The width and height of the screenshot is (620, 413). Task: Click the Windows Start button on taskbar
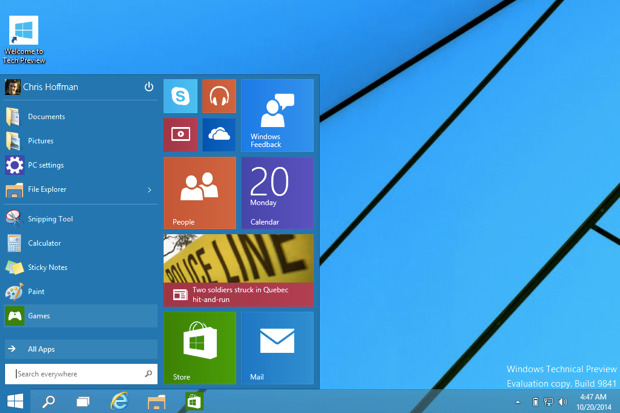click(x=15, y=402)
